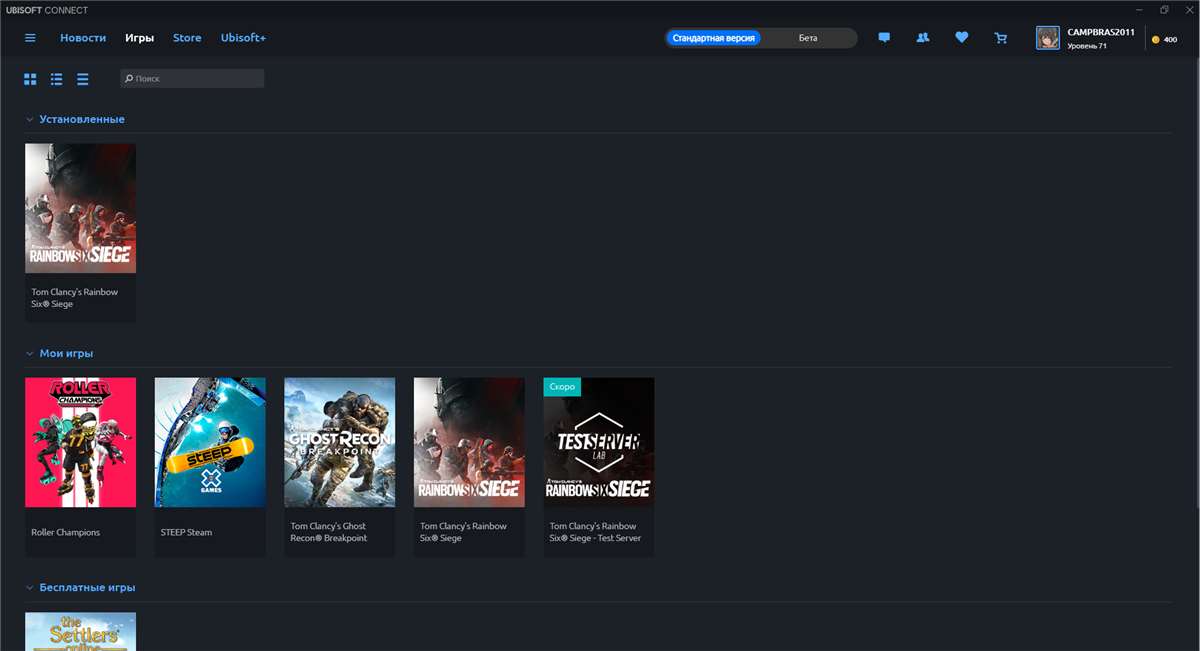The height and width of the screenshot is (651, 1200).
Task: Open the Store tab
Action: click(187, 38)
